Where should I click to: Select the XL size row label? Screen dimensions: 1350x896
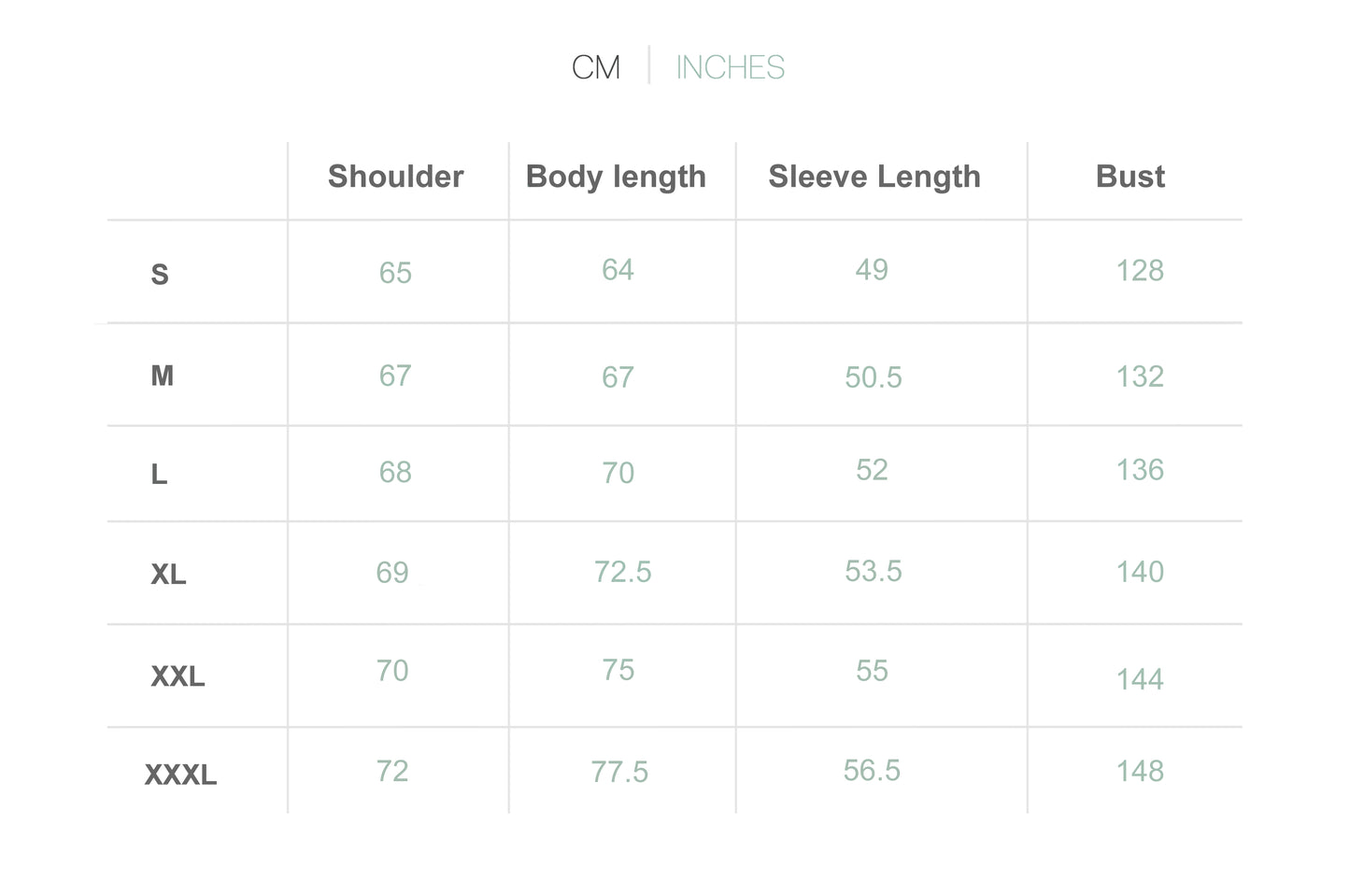(168, 574)
